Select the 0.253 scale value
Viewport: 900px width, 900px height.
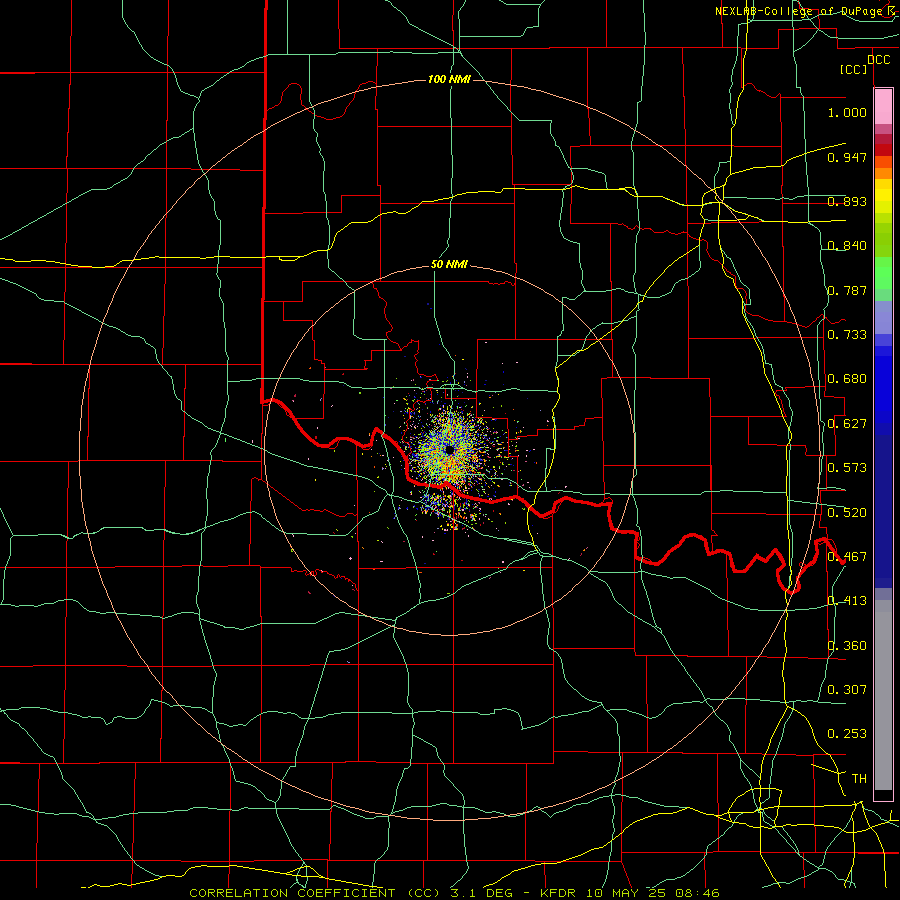click(847, 734)
